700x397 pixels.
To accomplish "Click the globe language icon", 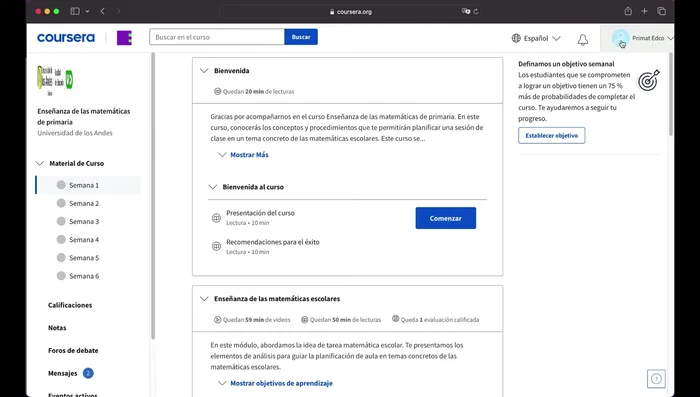I will (x=516, y=38).
